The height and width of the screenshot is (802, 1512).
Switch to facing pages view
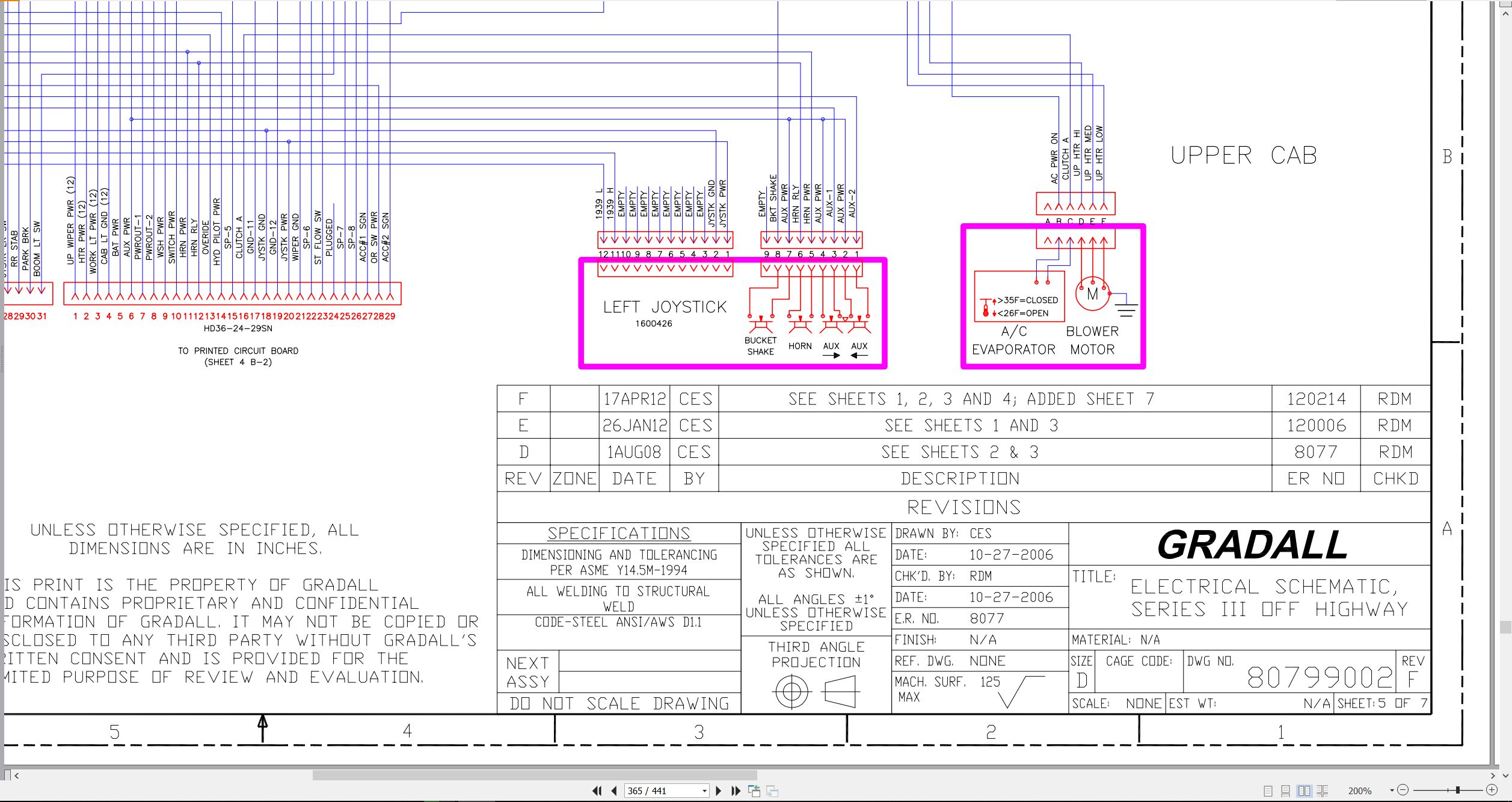(1304, 791)
